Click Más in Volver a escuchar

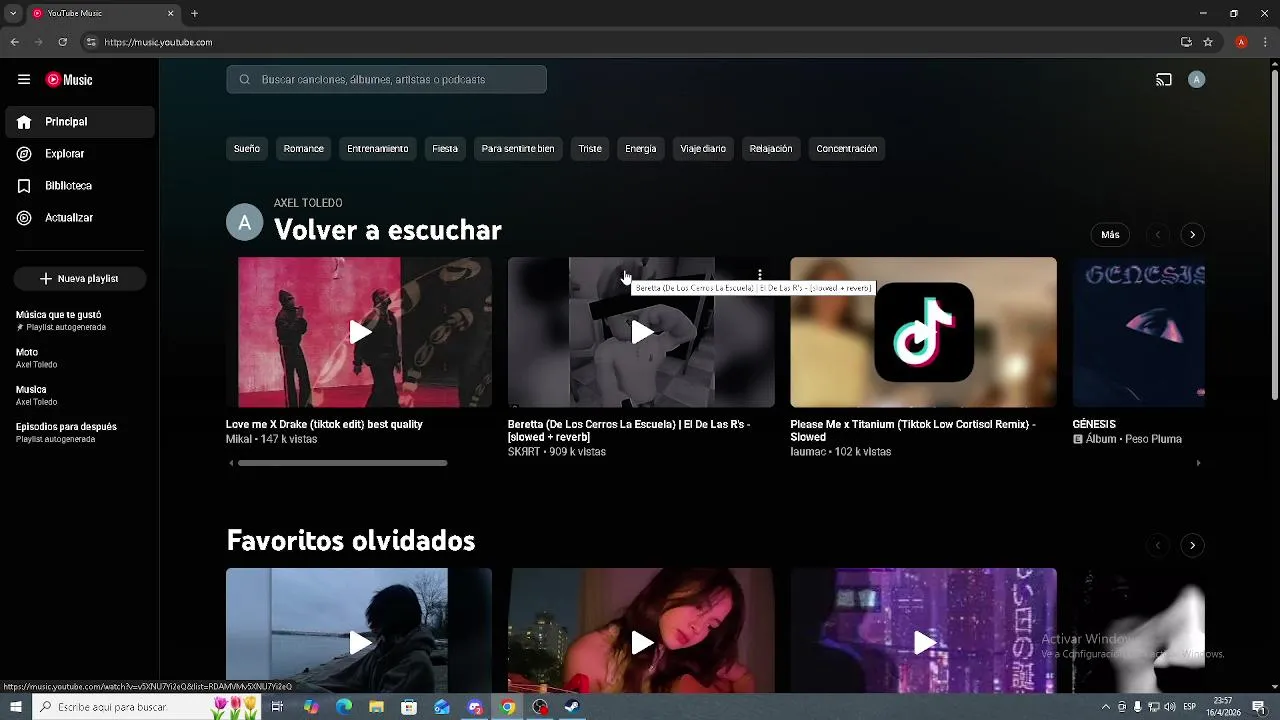pyautogui.click(x=1111, y=235)
